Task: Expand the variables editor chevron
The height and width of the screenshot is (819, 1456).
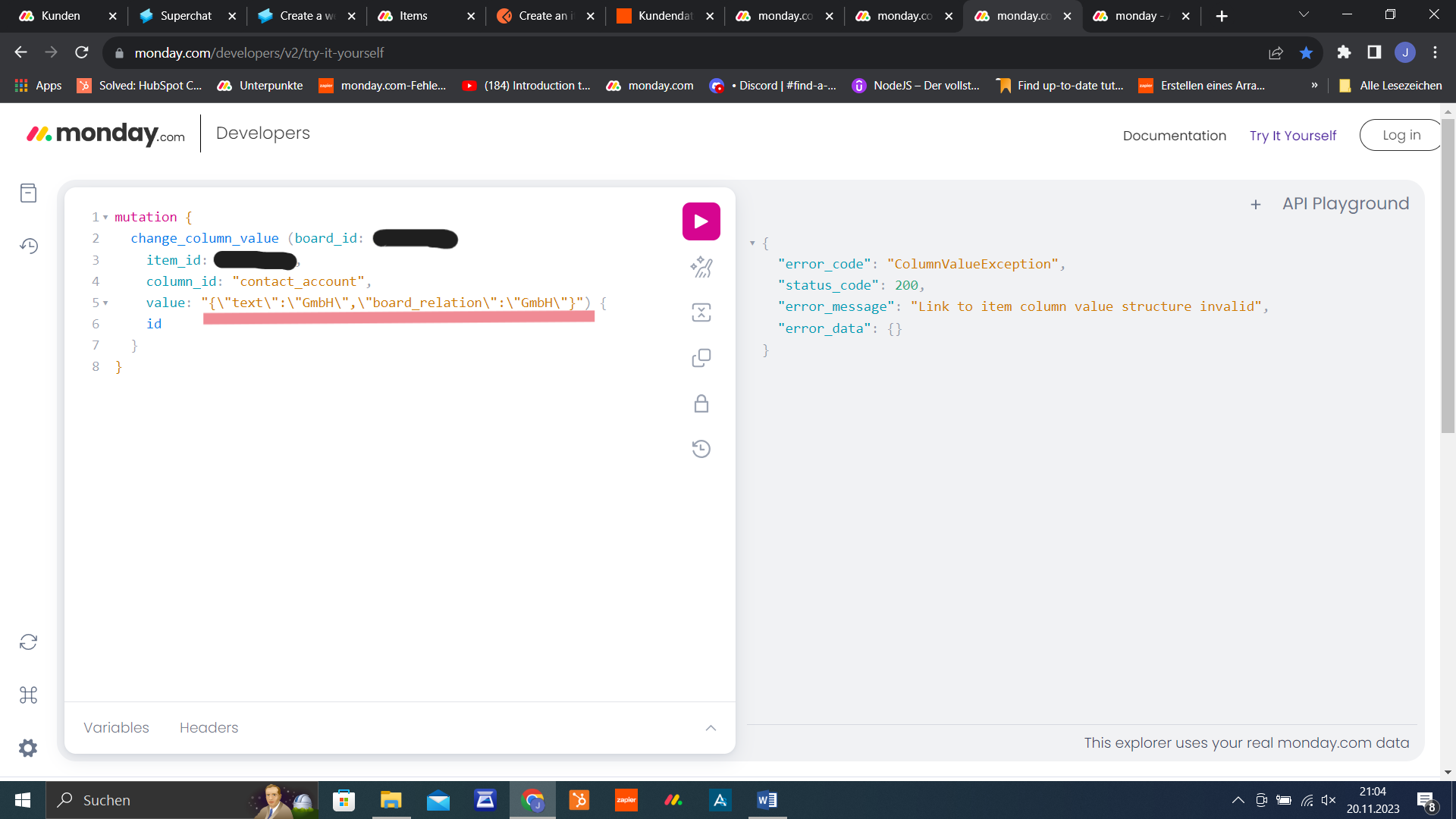Action: tap(711, 728)
